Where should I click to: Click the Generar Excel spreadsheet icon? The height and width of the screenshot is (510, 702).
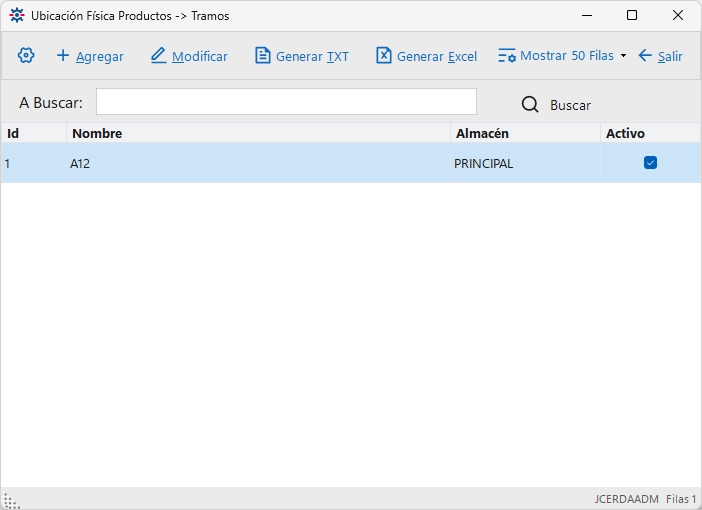pos(384,56)
